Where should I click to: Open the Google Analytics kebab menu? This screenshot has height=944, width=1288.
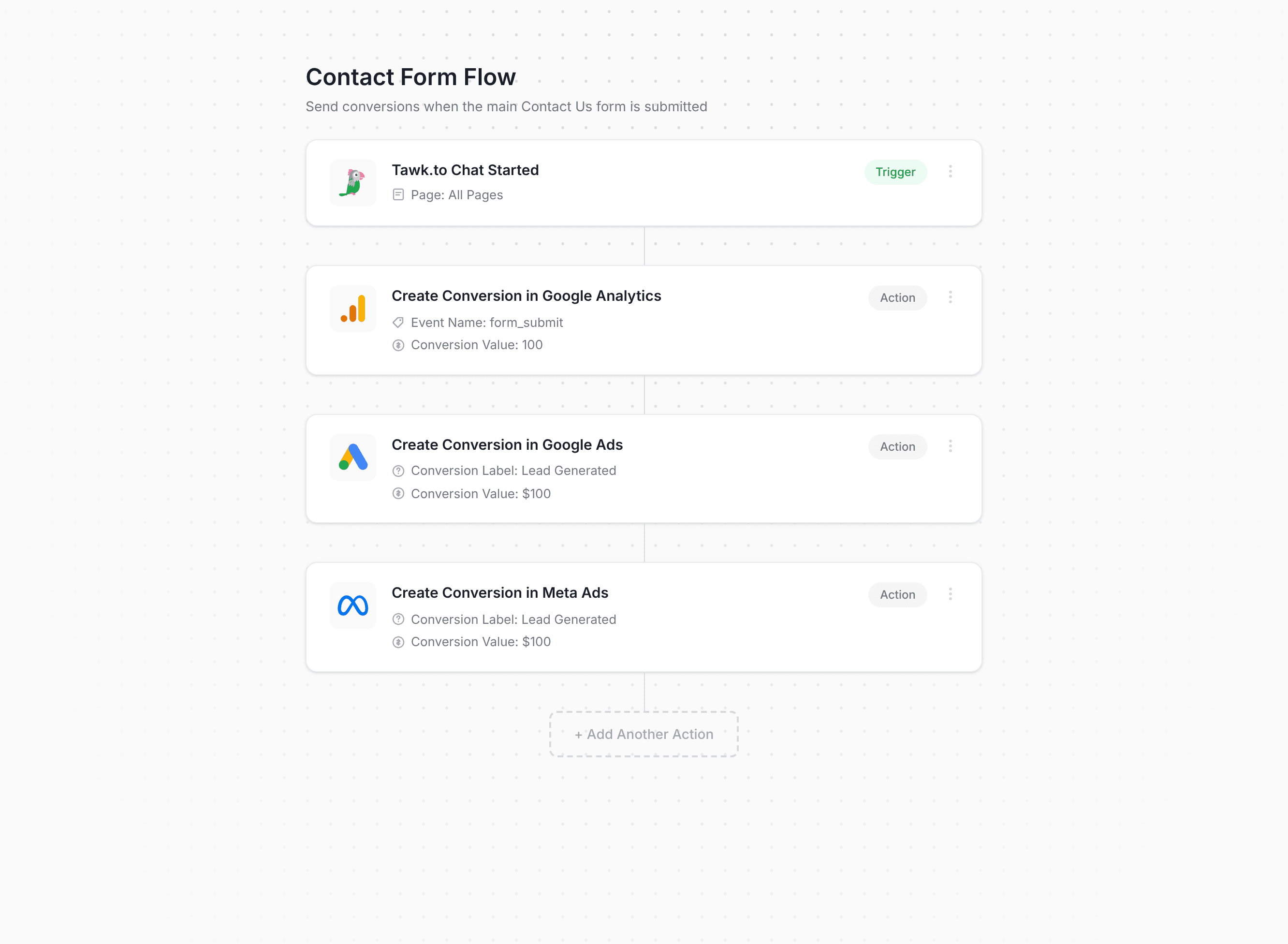951,297
